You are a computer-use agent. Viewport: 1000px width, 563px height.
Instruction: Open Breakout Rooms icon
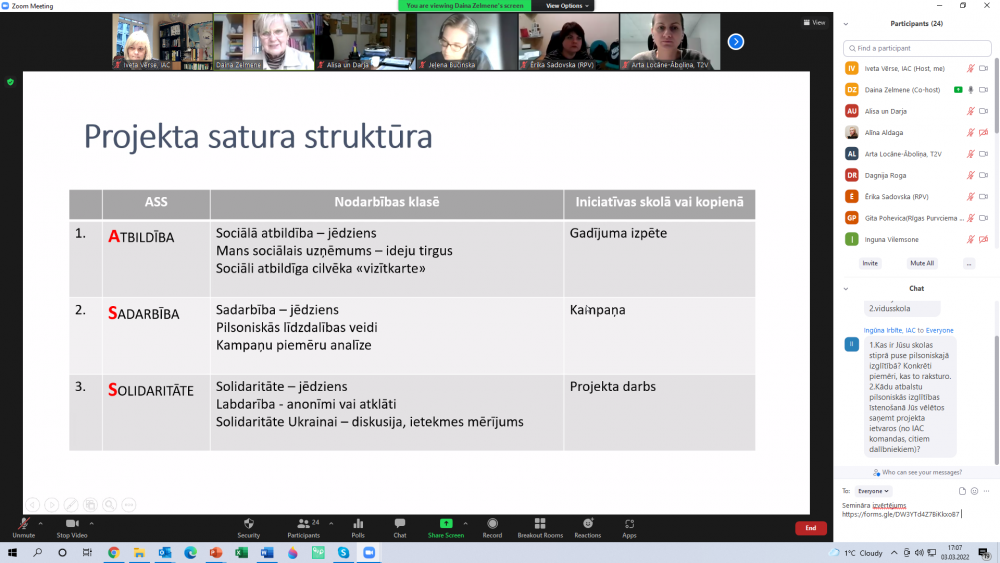pos(540,524)
